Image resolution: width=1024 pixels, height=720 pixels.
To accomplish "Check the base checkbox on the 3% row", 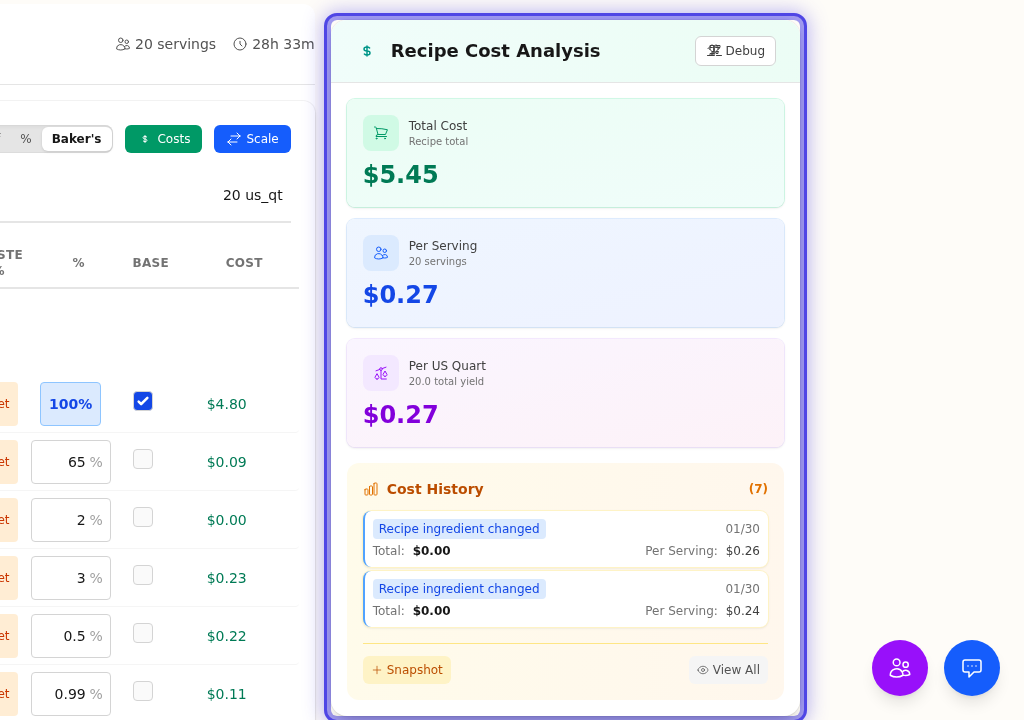I will [x=142, y=573].
